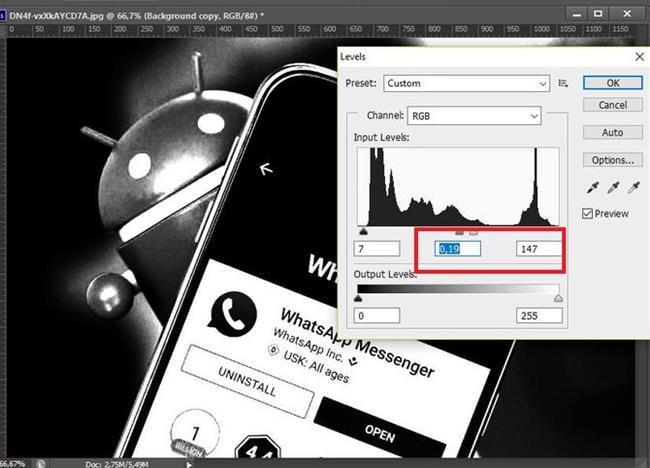
Task: Open the preset options menu icon
Action: pos(563,83)
